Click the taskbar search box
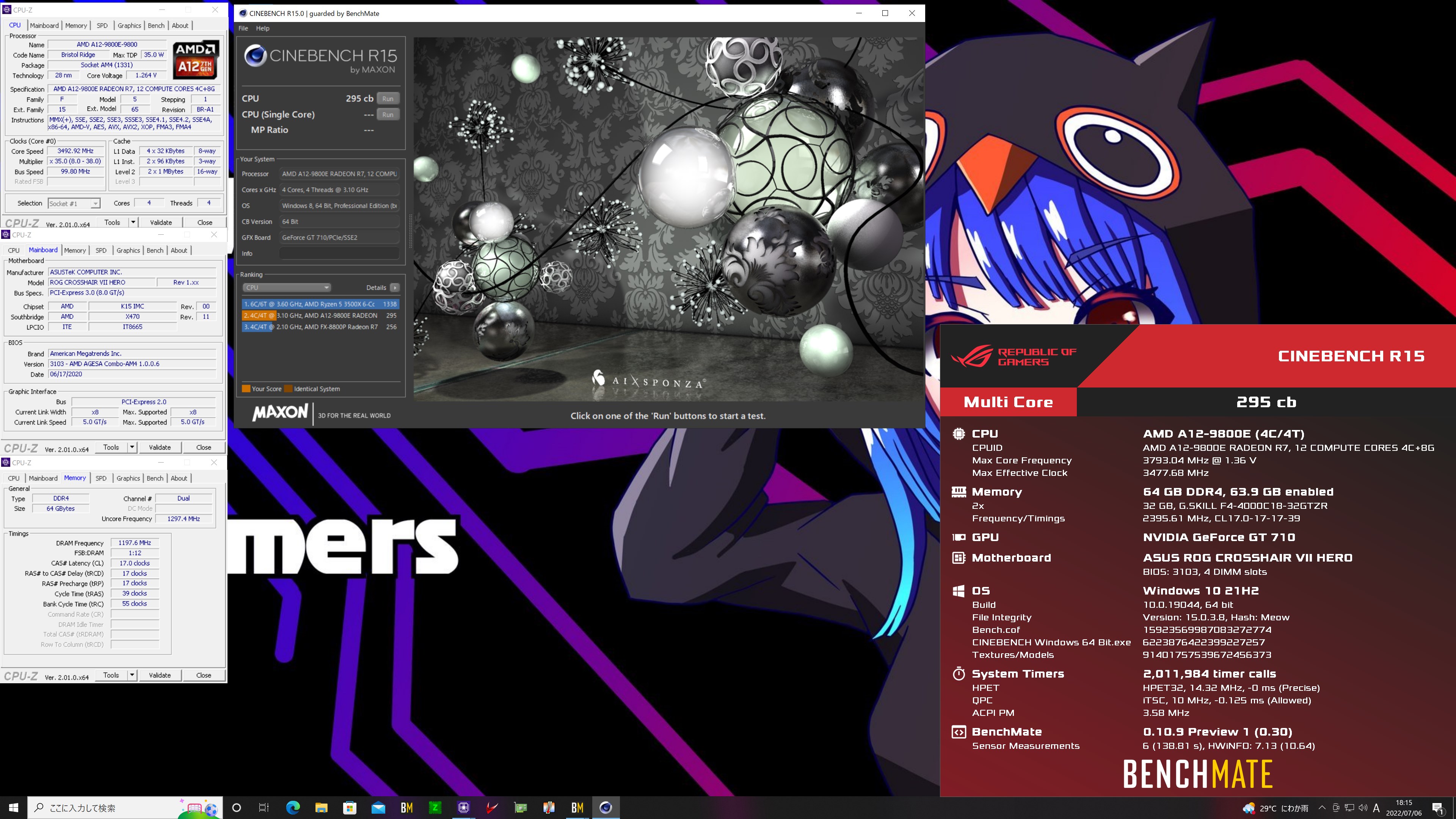Screen dimensions: 1456x819 click(124, 808)
